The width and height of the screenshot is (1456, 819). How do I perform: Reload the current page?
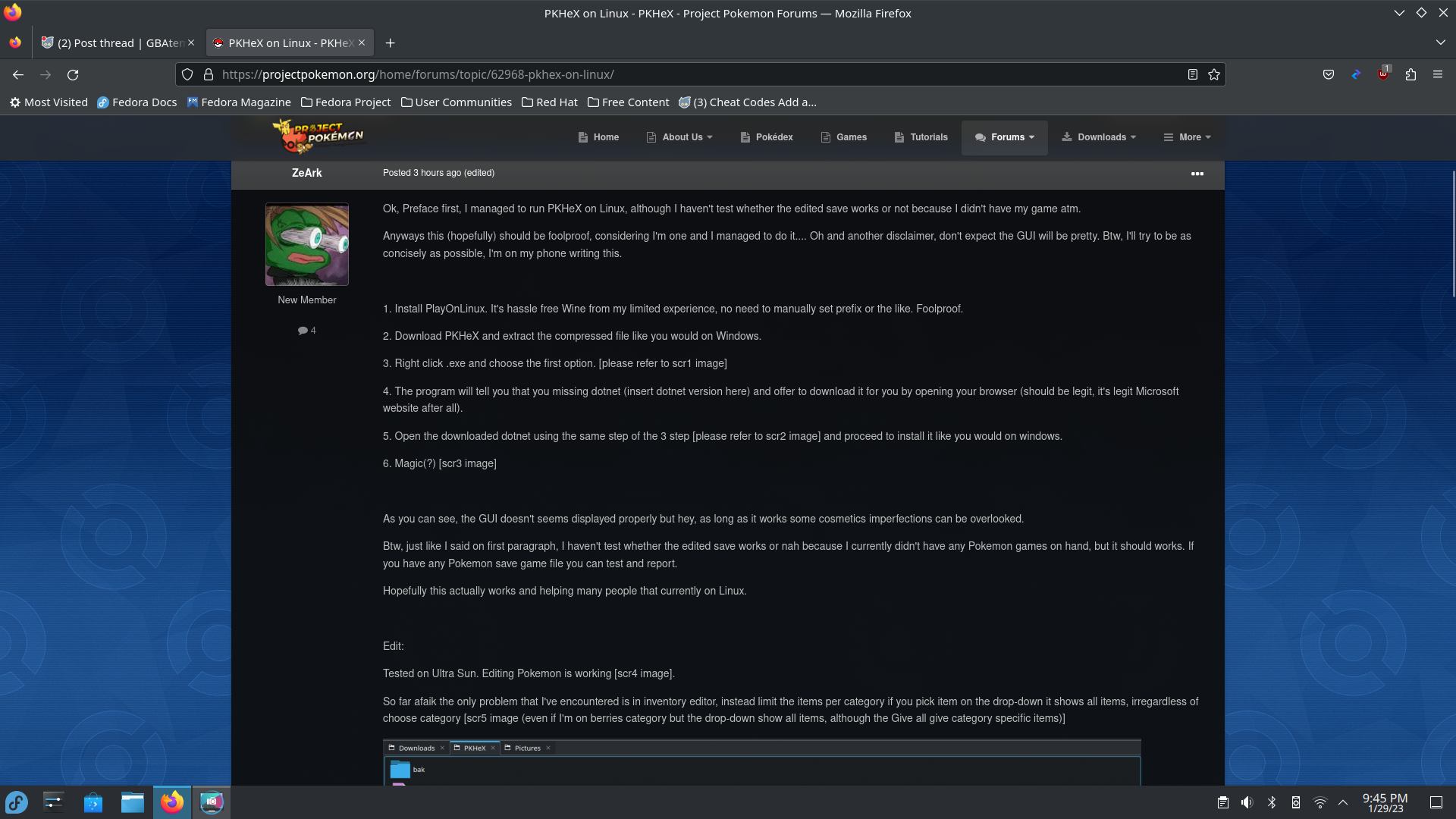click(x=73, y=74)
